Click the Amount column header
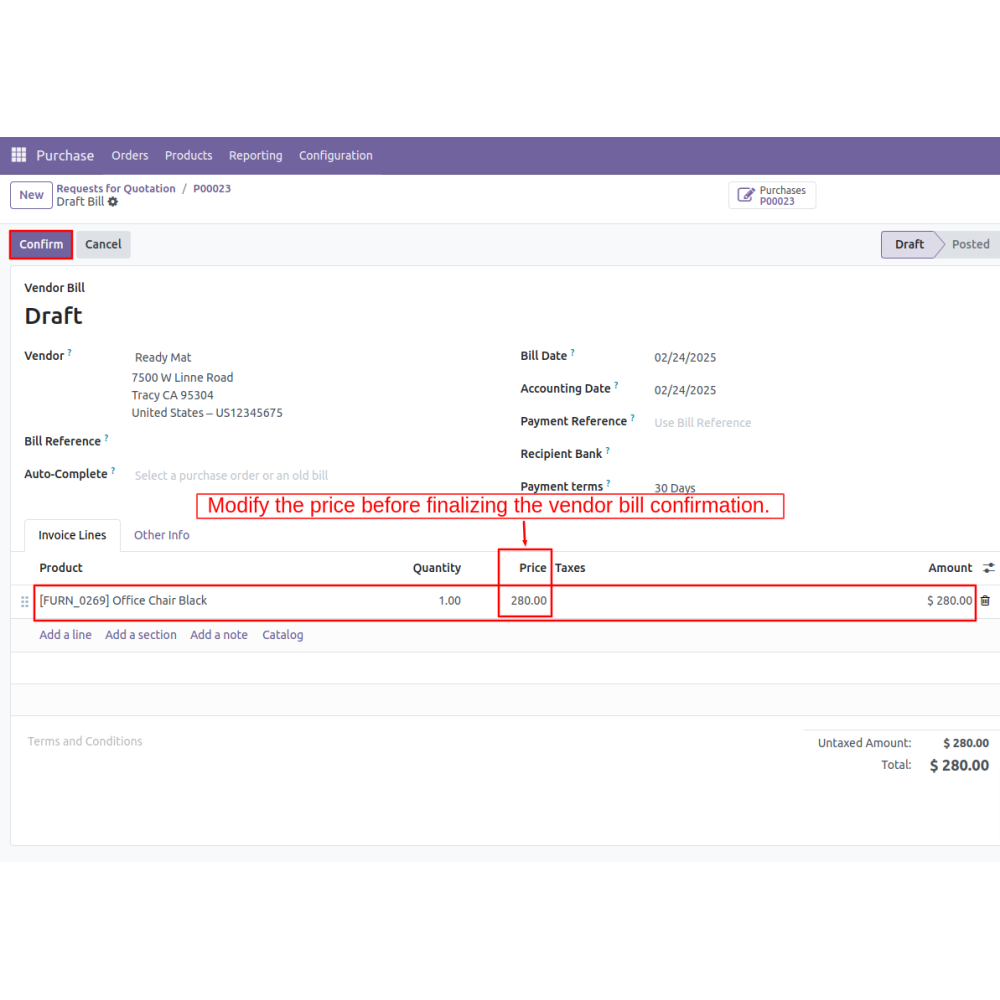The image size is (1000, 1000). (950, 568)
